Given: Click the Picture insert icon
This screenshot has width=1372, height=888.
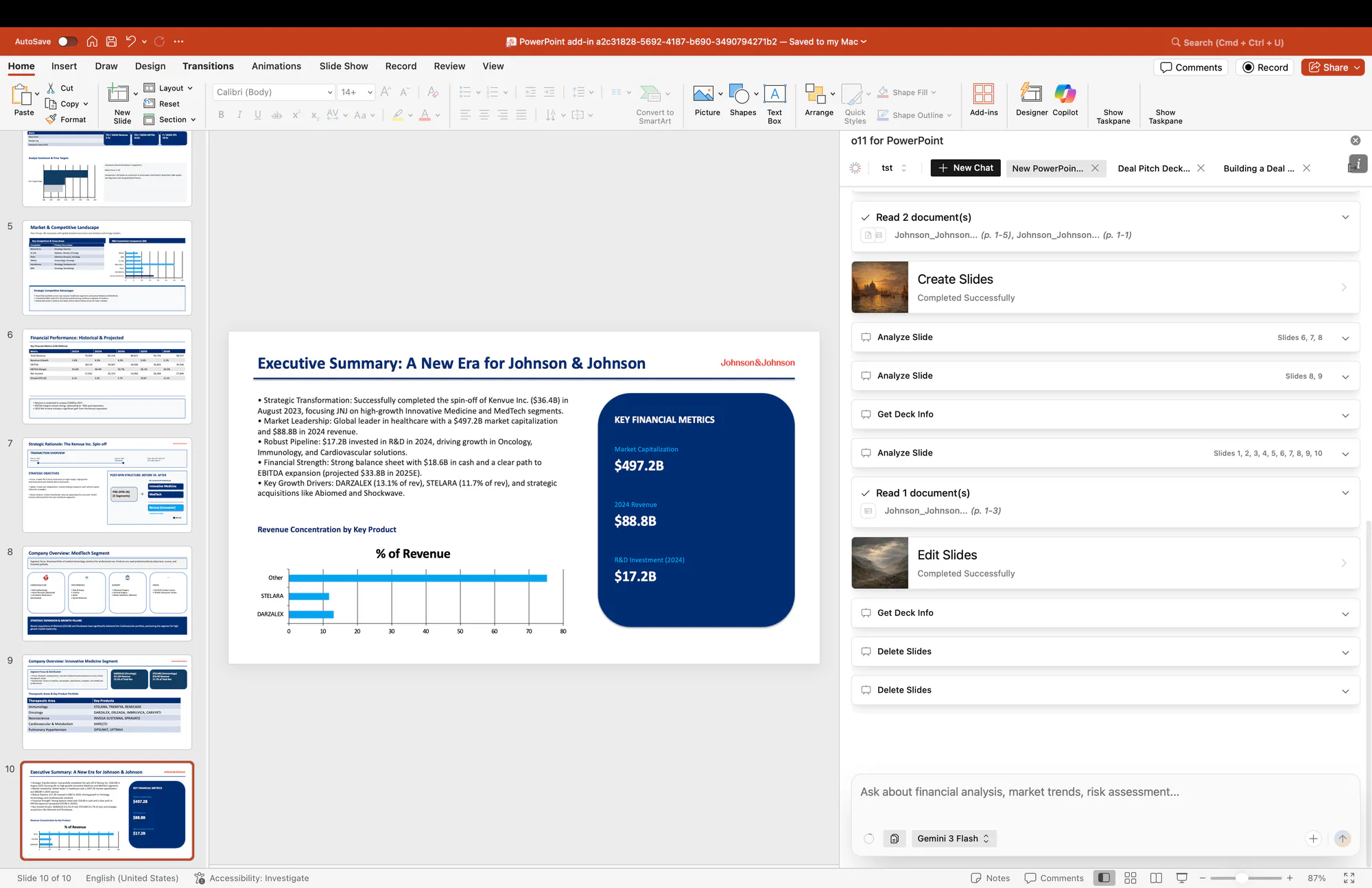Looking at the screenshot, I should [703, 94].
